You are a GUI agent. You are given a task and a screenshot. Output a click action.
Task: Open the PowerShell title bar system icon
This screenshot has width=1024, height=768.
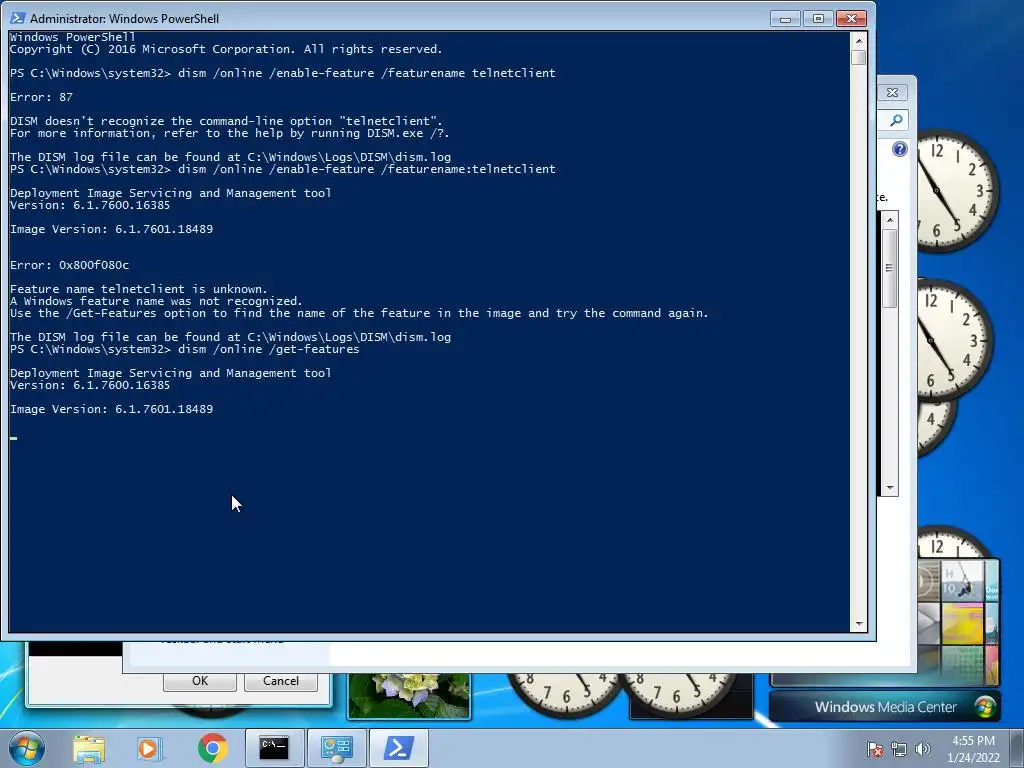(18, 18)
